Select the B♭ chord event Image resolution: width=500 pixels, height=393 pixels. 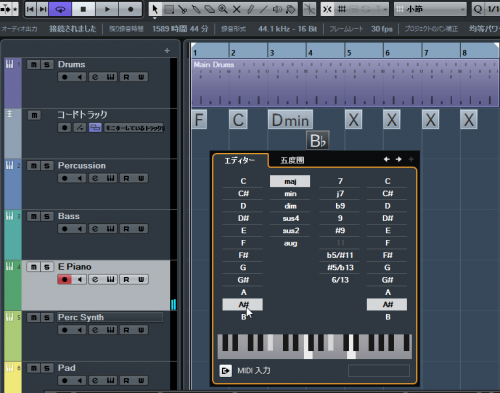(x=318, y=140)
